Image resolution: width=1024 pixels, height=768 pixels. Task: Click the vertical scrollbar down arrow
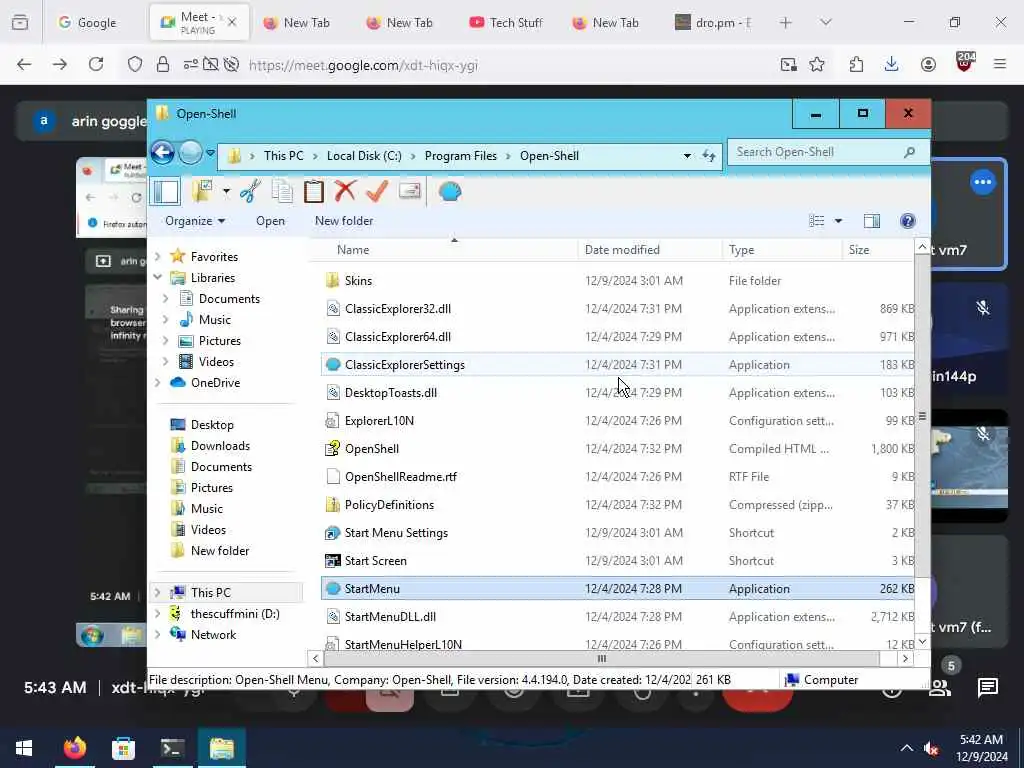point(922,641)
